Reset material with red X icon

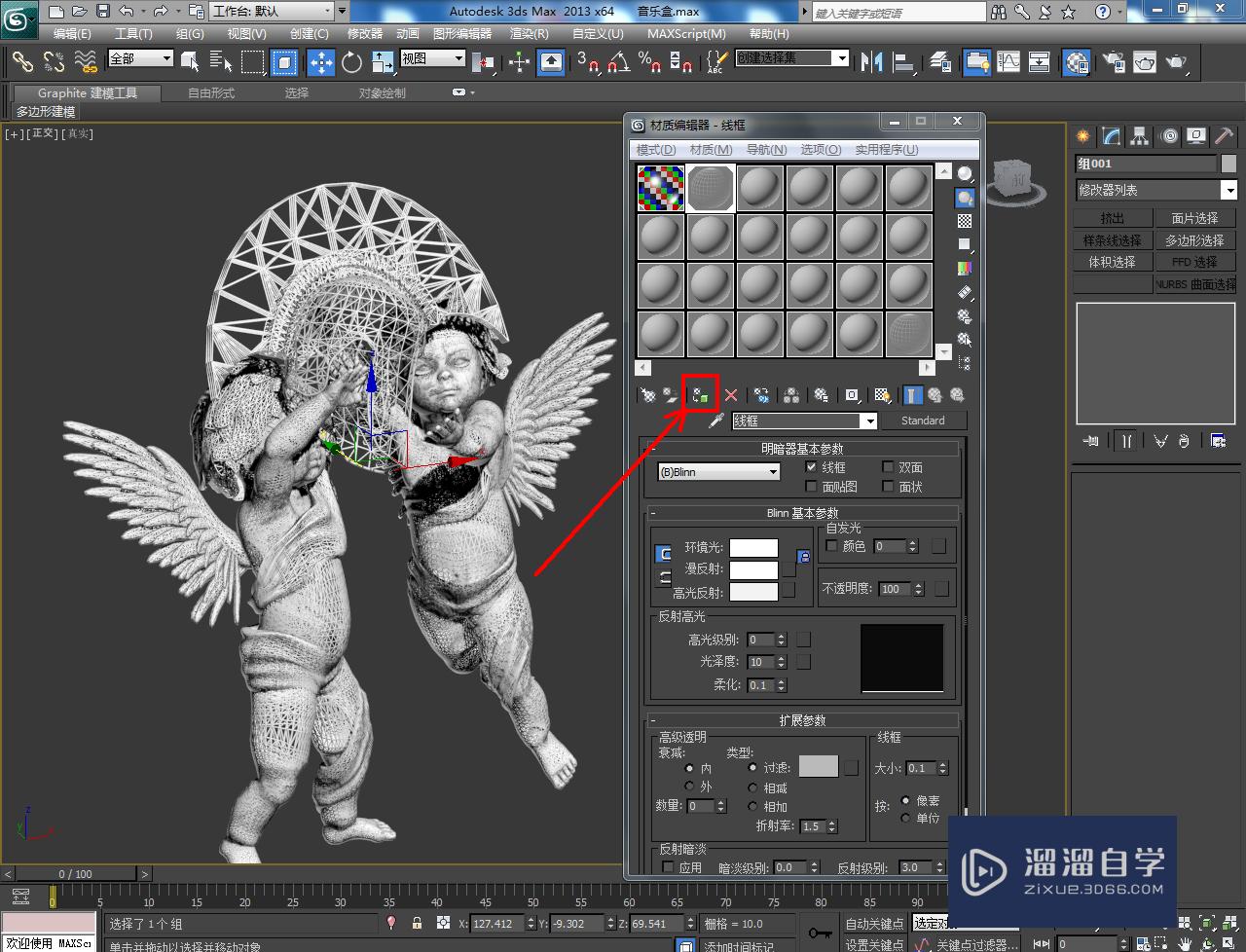(730, 395)
